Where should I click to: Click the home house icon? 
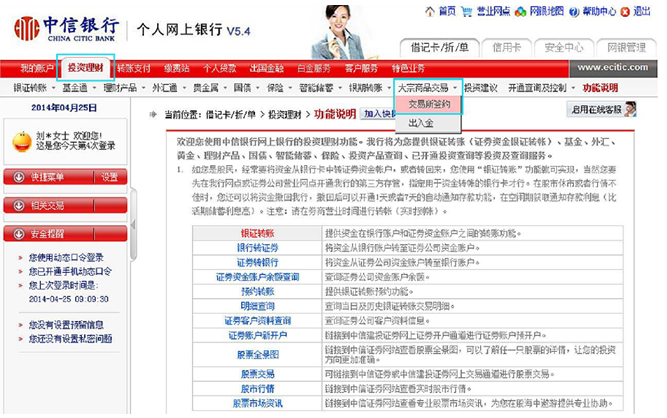(x=430, y=11)
